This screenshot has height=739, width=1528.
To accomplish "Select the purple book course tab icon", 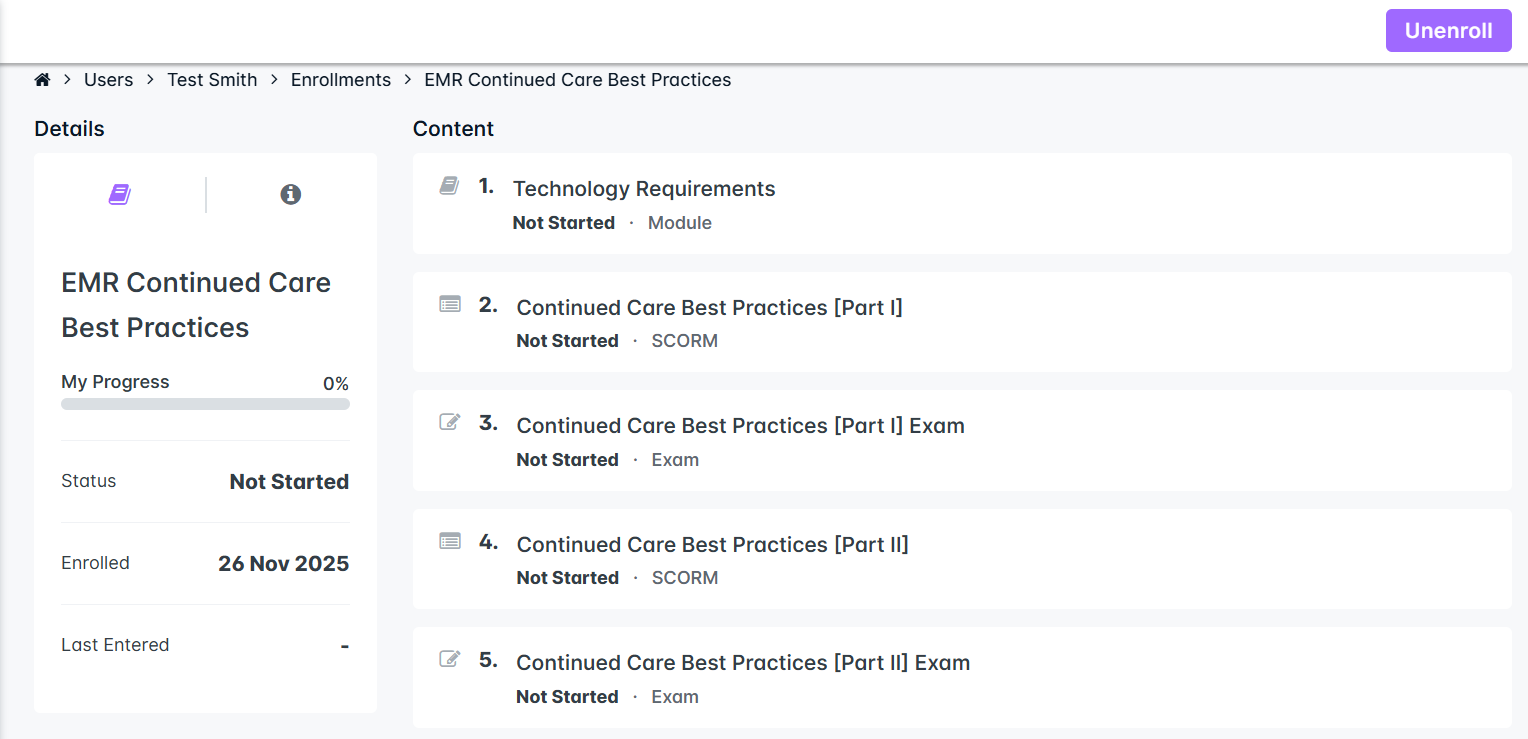I will pyautogui.click(x=120, y=194).
